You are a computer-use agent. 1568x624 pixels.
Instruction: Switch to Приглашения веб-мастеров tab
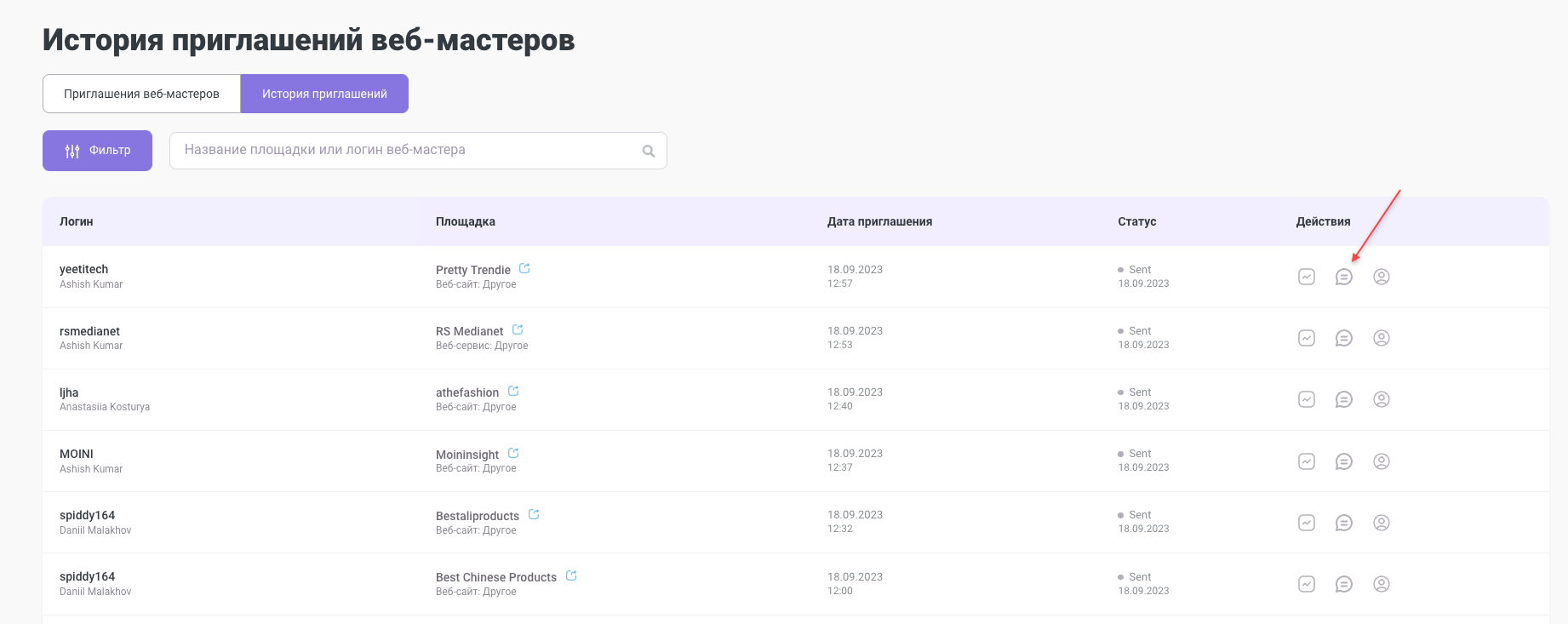141,94
